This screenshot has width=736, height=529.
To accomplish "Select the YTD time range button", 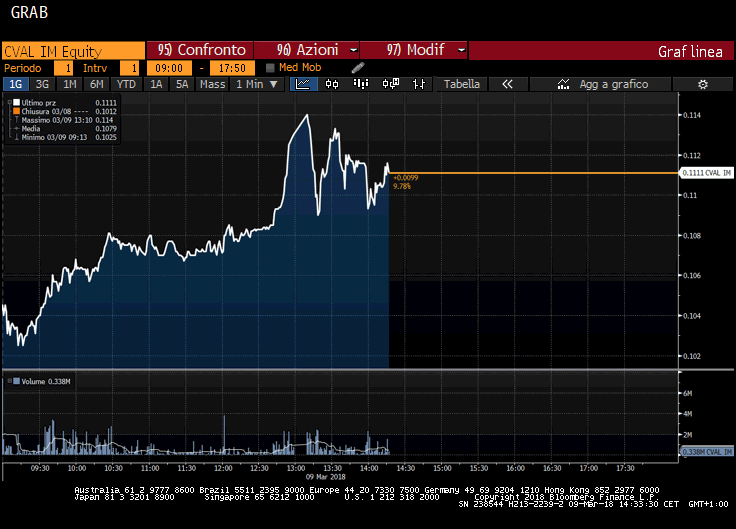I will 126,85.
